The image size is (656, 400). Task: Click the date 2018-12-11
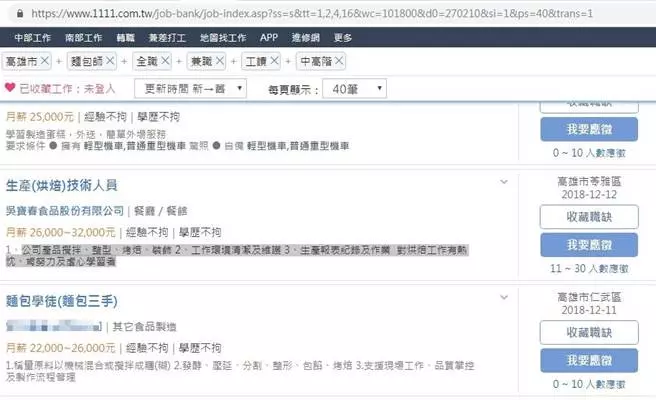pyautogui.click(x=589, y=310)
